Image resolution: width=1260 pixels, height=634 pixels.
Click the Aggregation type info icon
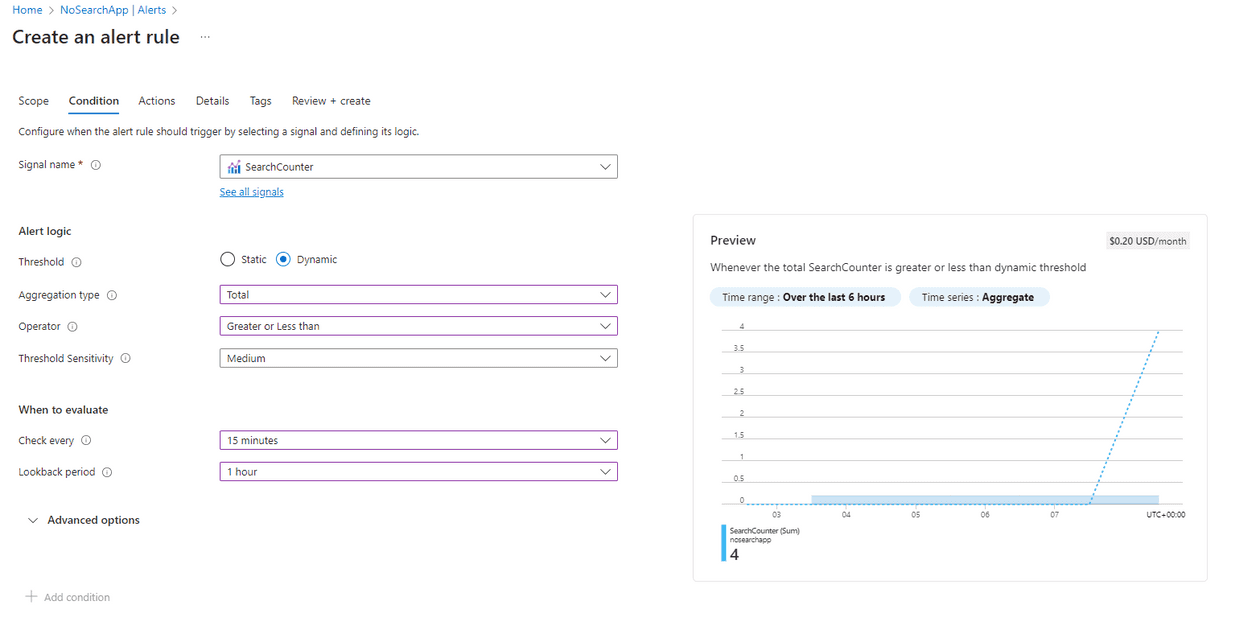111,295
